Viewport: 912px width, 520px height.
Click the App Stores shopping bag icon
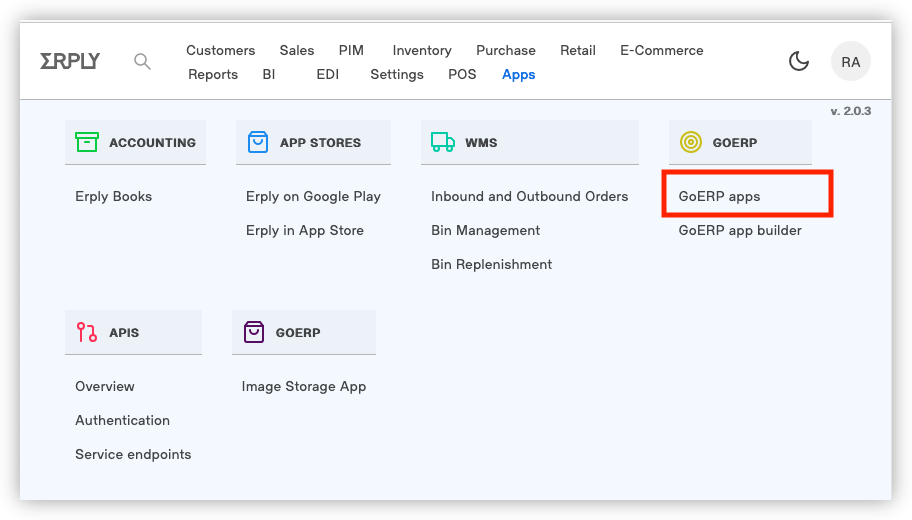pos(258,142)
